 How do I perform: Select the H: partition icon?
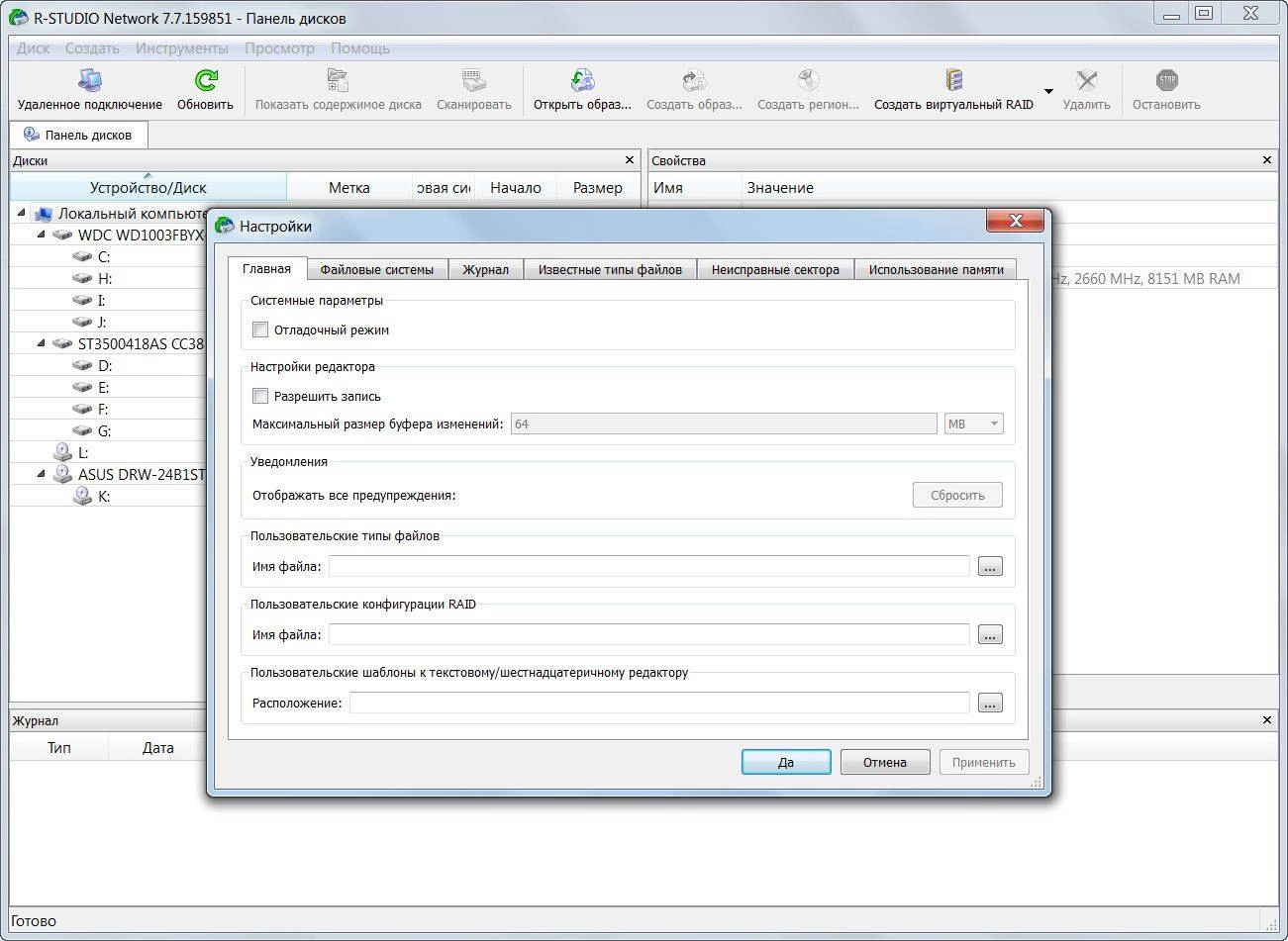click(x=82, y=278)
